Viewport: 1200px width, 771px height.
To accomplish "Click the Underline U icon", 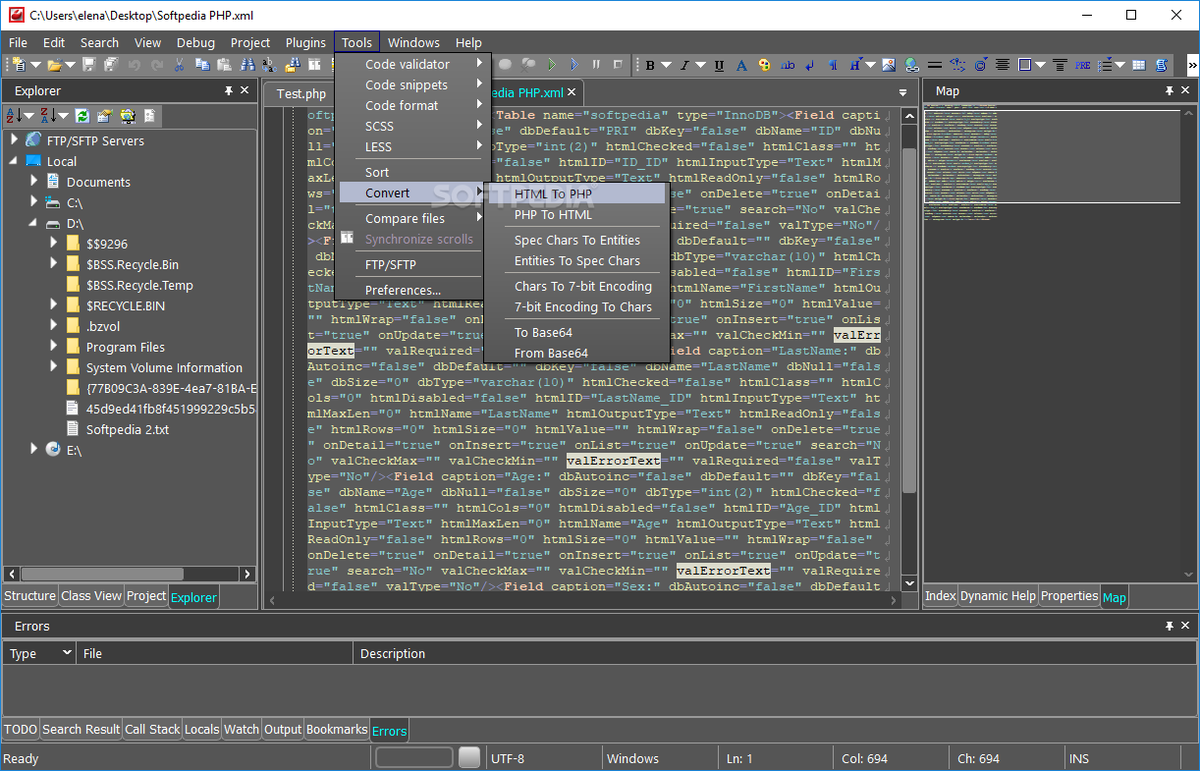I will (x=719, y=65).
